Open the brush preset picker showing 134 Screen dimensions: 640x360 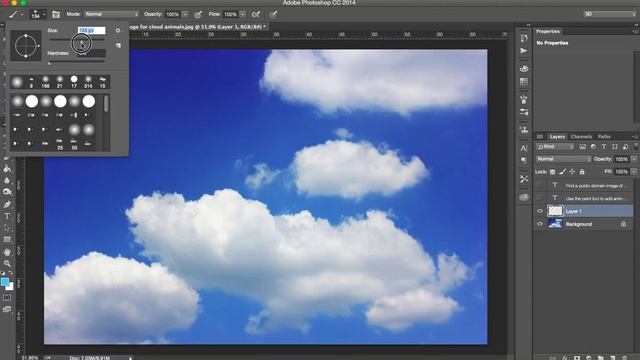pyautogui.click(x=38, y=14)
